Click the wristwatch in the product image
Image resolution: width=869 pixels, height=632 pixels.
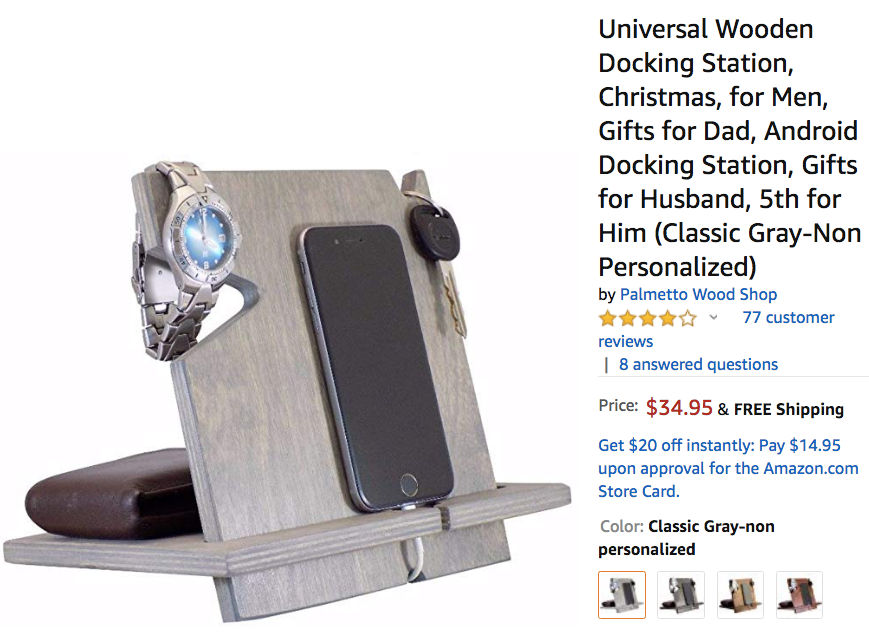coord(188,261)
